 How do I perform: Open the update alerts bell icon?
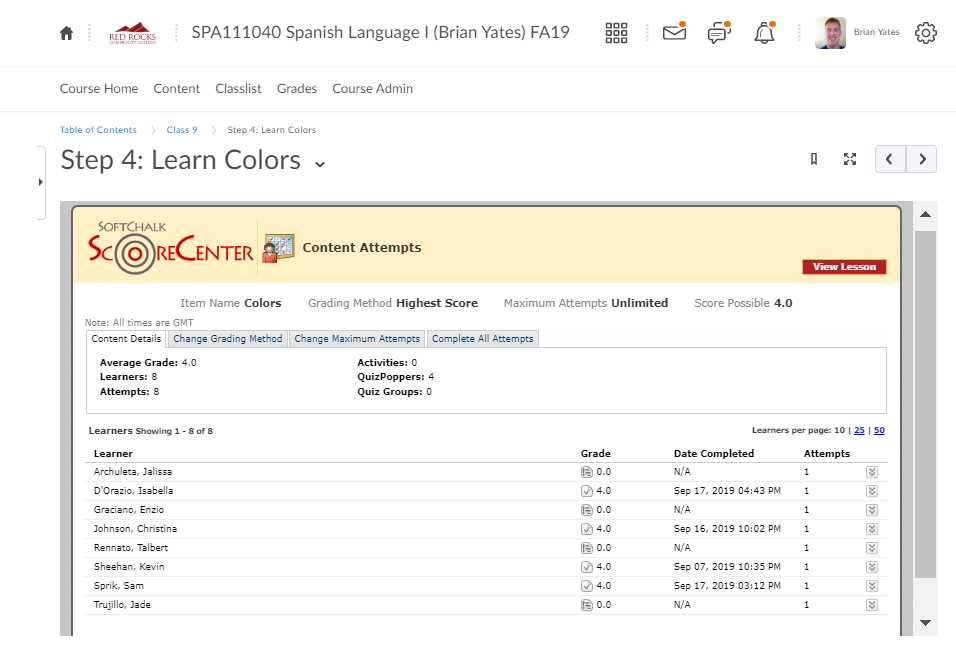pos(765,33)
